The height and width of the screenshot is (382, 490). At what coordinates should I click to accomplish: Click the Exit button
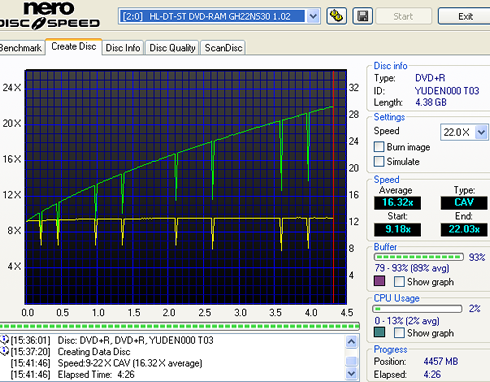tap(465, 16)
